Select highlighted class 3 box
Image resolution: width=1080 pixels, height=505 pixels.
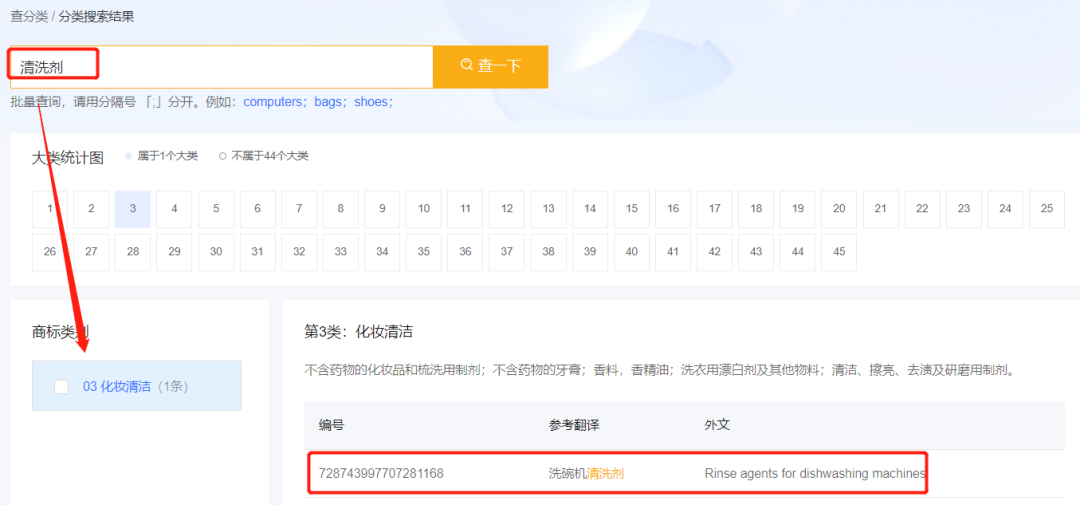(133, 209)
